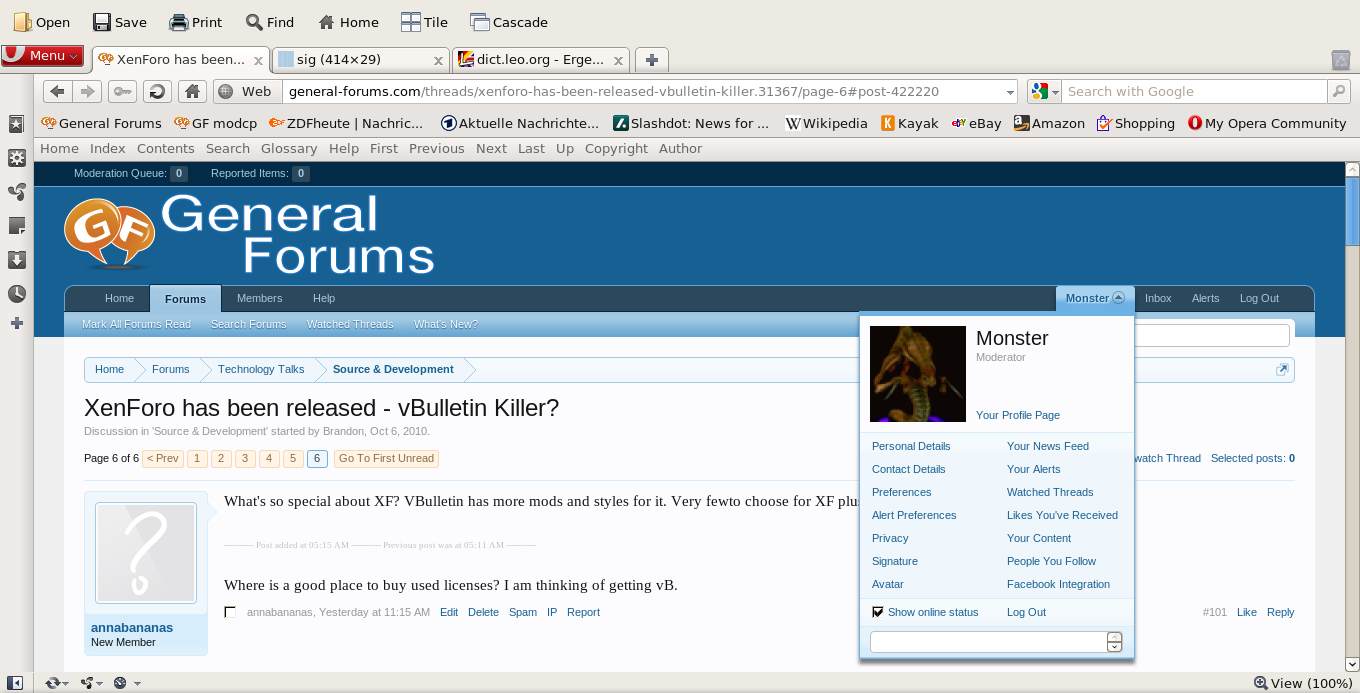Open the password wand key button
This screenshot has height=693, width=1360.
(123, 91)
